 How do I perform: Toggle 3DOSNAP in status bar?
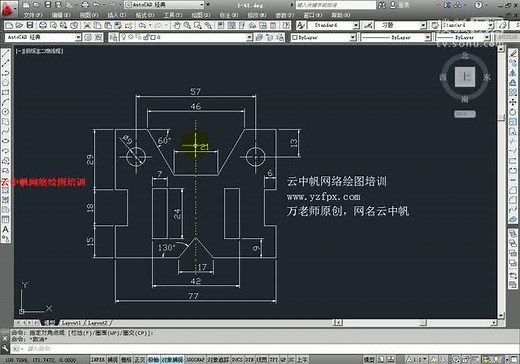[x=195, y=360]
